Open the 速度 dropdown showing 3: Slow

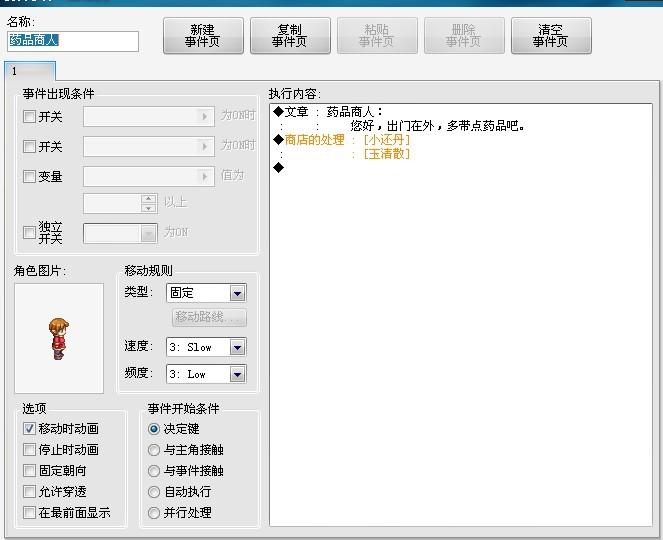[206, 347]
